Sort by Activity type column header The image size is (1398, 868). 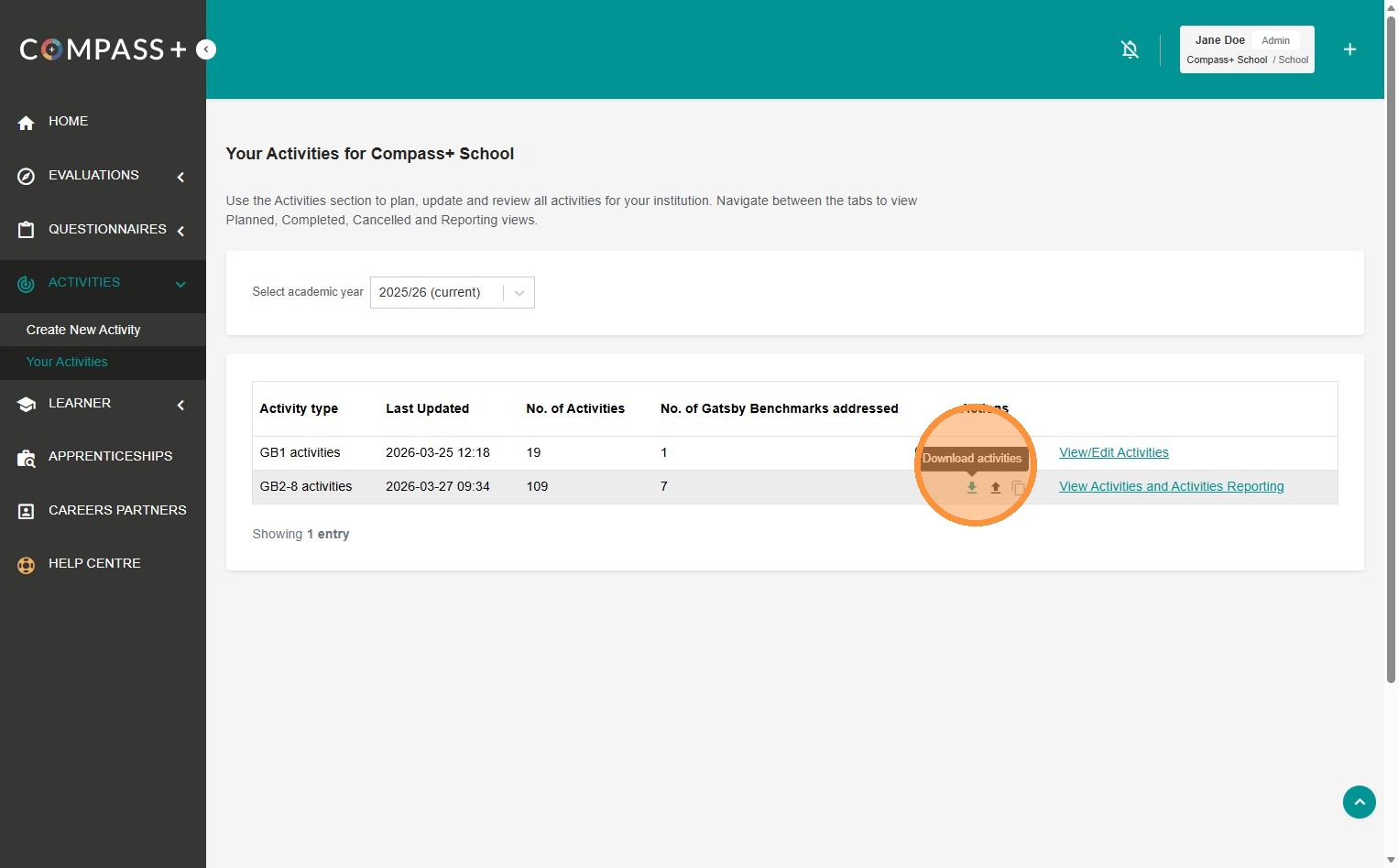click(299, 408)
